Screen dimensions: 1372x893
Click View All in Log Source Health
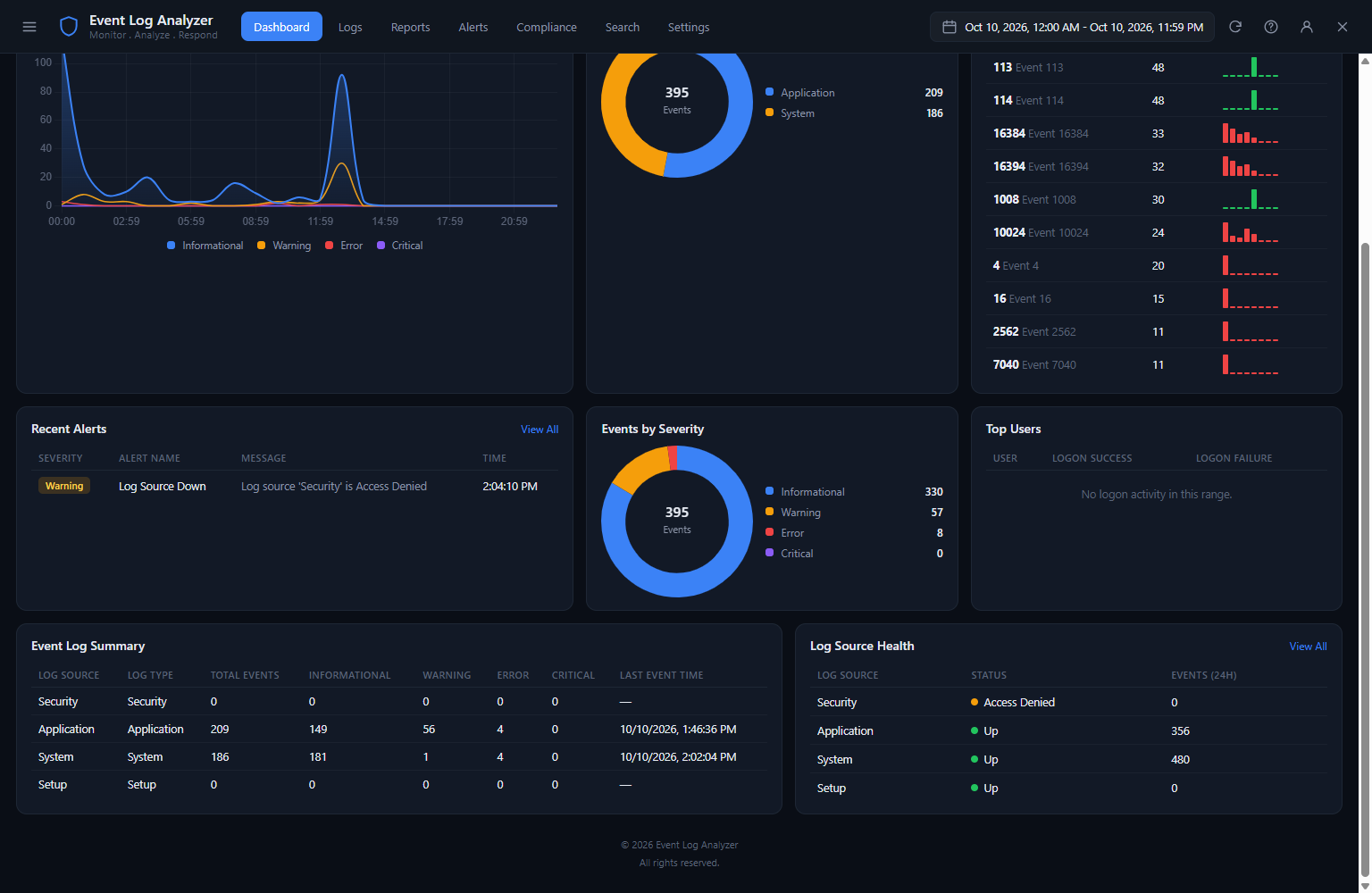1308,647
